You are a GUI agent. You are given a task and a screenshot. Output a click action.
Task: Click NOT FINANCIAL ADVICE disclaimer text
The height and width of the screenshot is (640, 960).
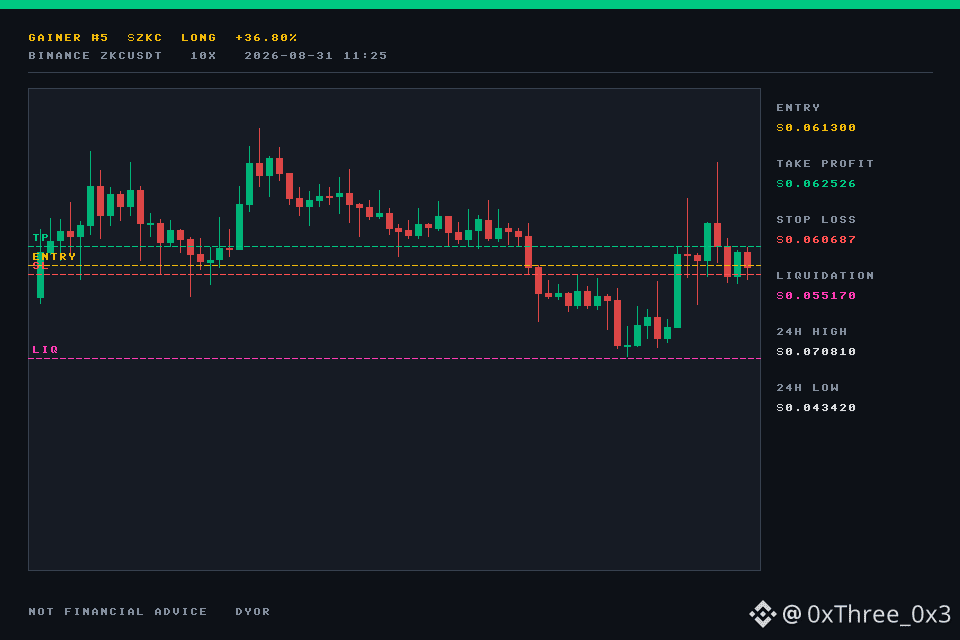tap(118, 612)
